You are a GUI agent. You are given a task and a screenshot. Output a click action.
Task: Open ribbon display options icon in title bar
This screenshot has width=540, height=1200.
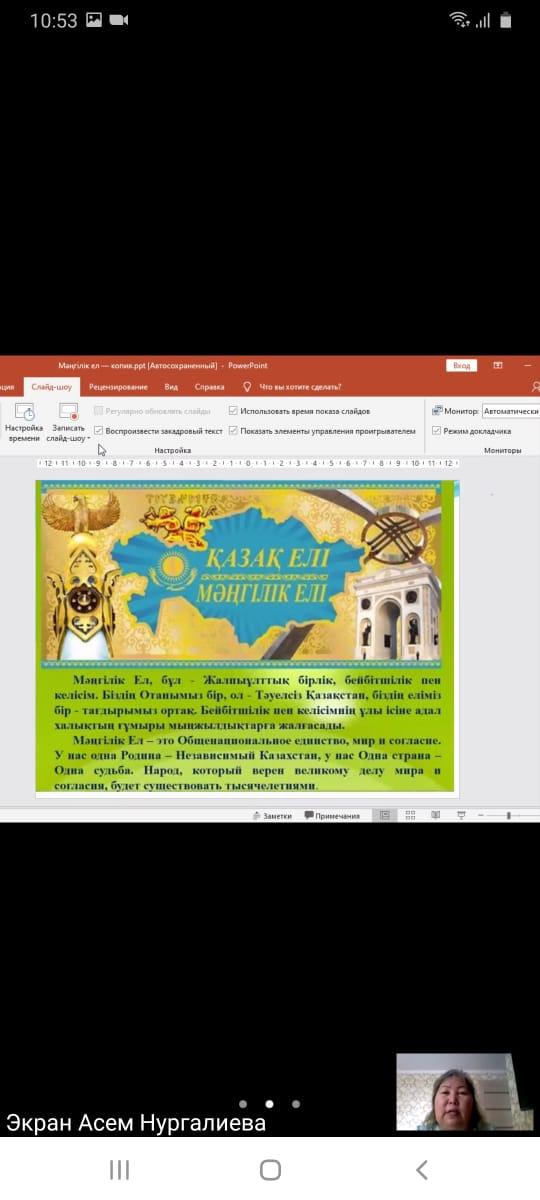[498, 366]
